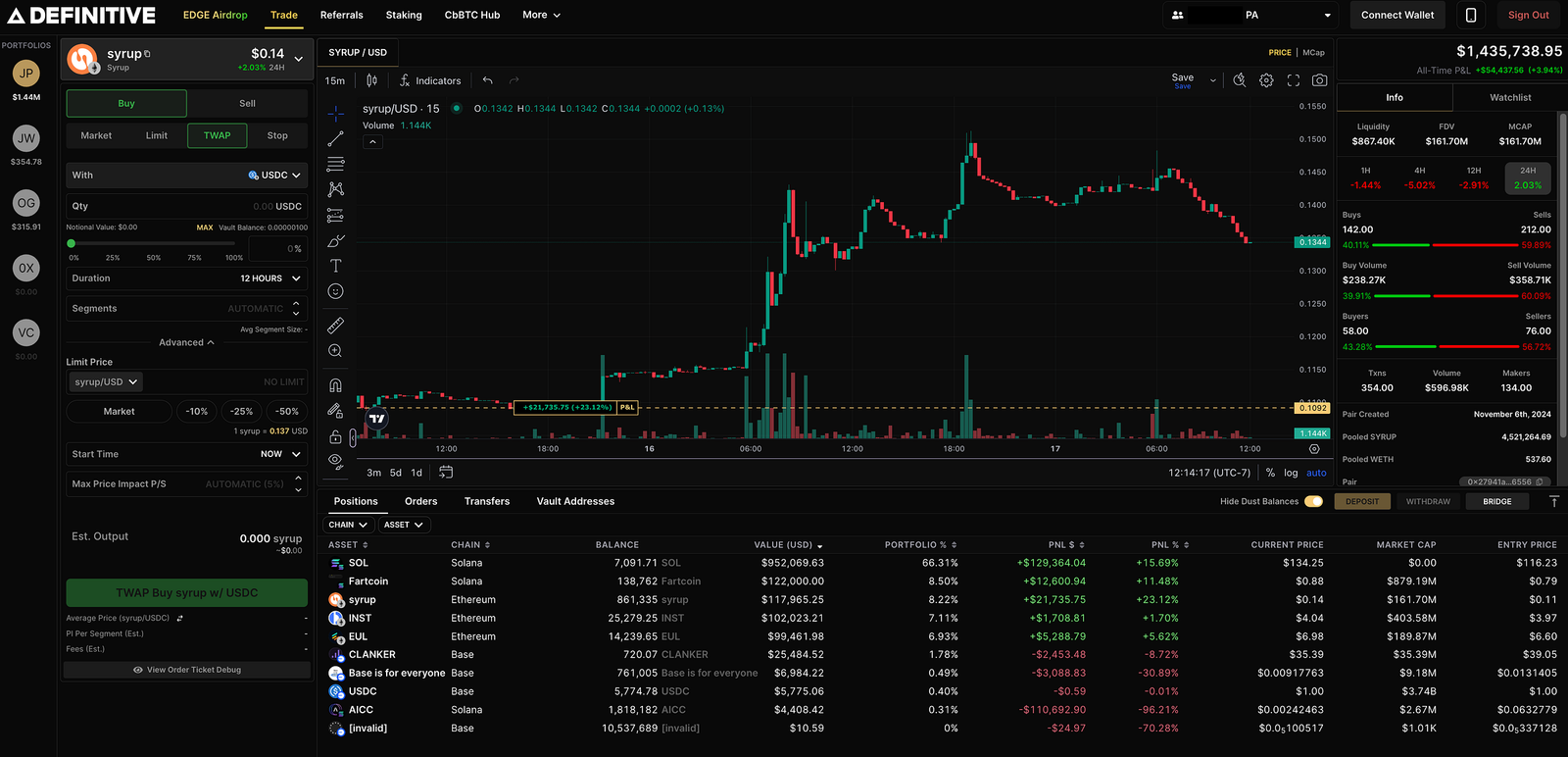
Task: Open the syrup/USD limit price dropdown
Action: point(108,381)
